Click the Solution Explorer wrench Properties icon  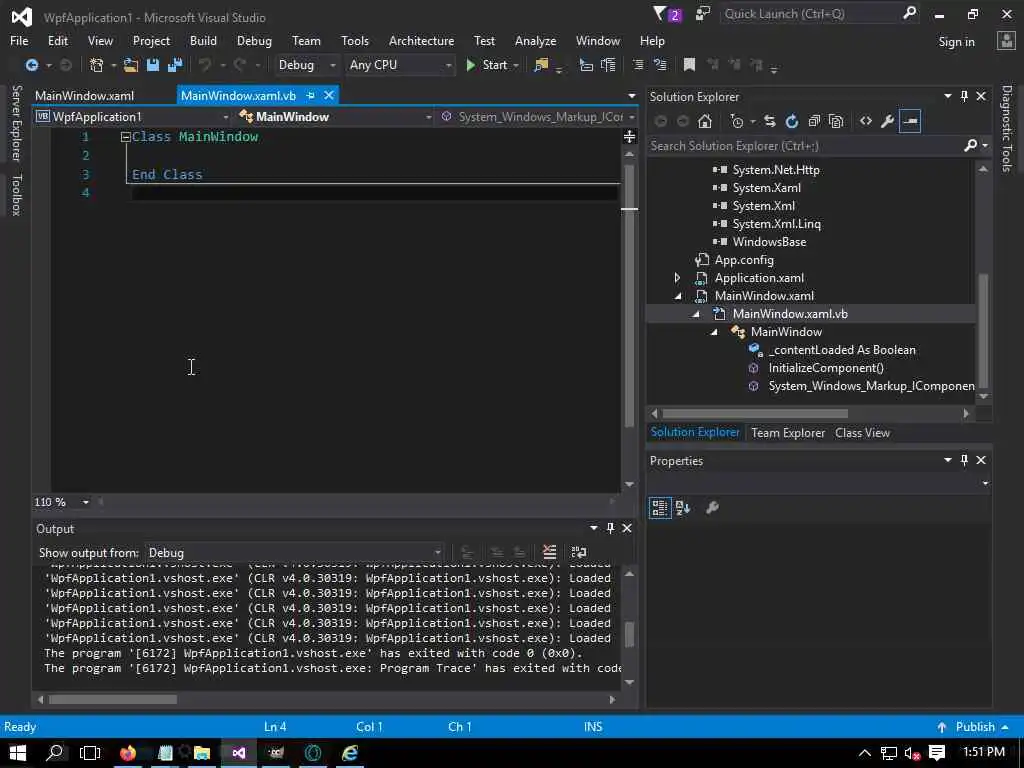(888, 121)
